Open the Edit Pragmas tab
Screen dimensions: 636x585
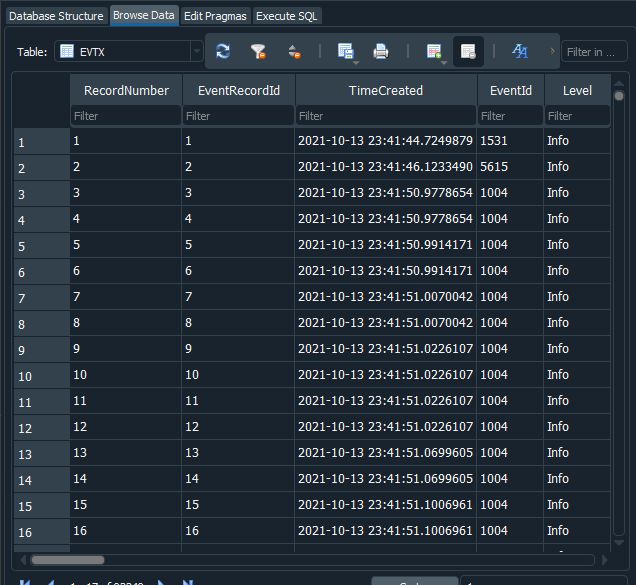click(215, 16)
